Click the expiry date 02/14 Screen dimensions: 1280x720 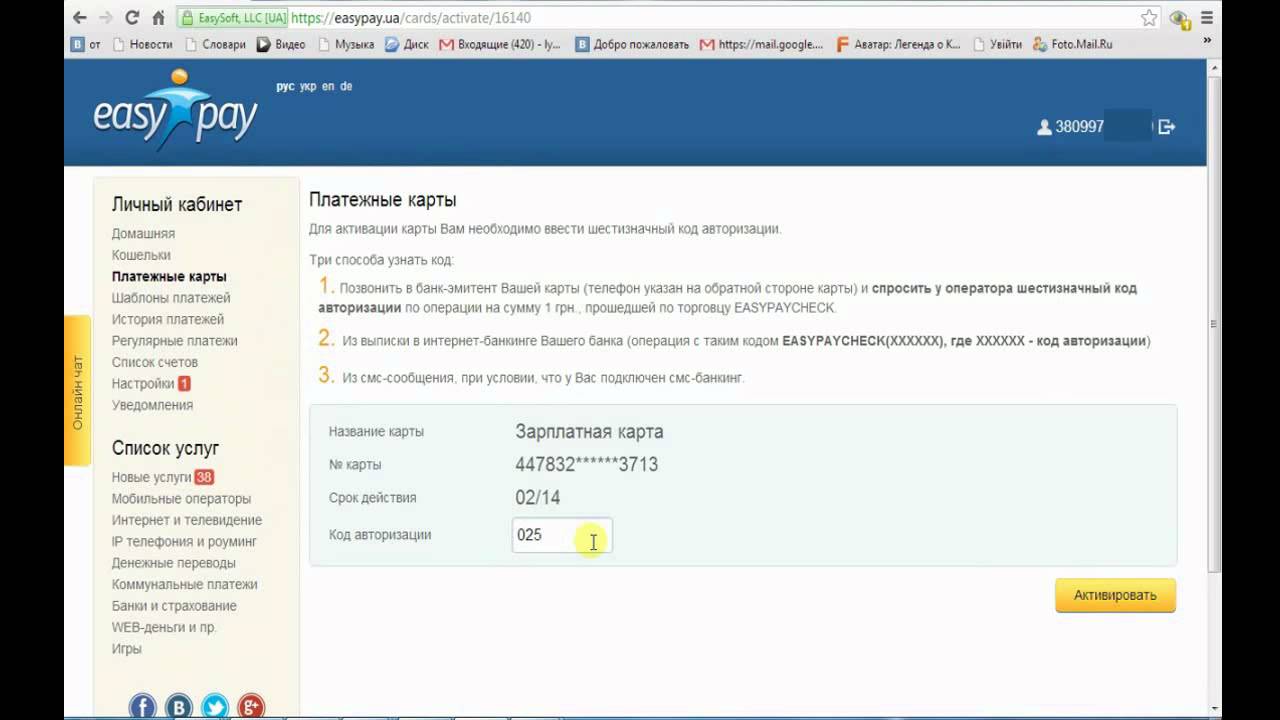538,498
